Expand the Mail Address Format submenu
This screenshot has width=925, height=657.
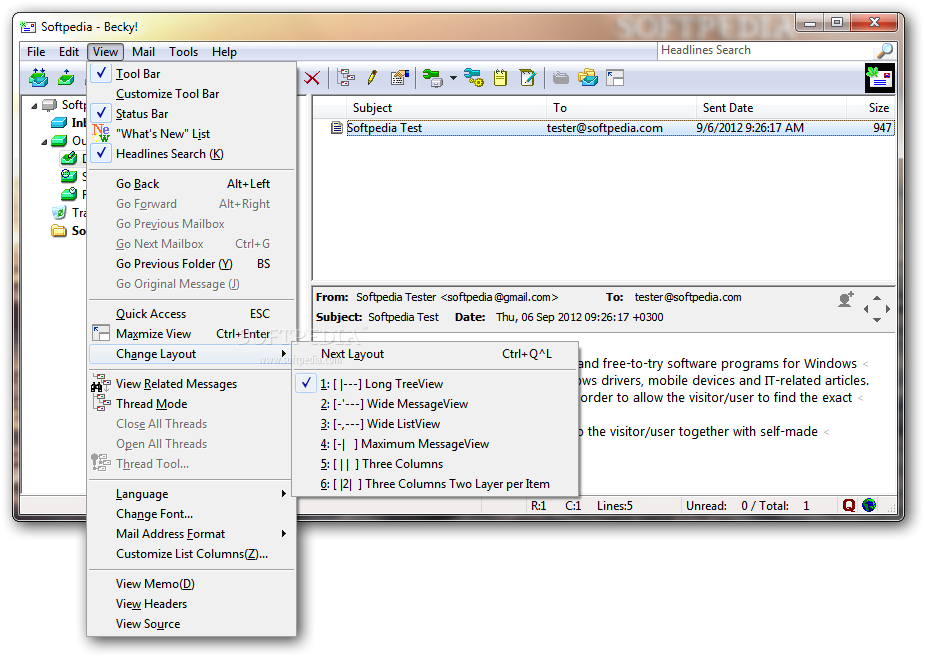[x=192, y=534]
